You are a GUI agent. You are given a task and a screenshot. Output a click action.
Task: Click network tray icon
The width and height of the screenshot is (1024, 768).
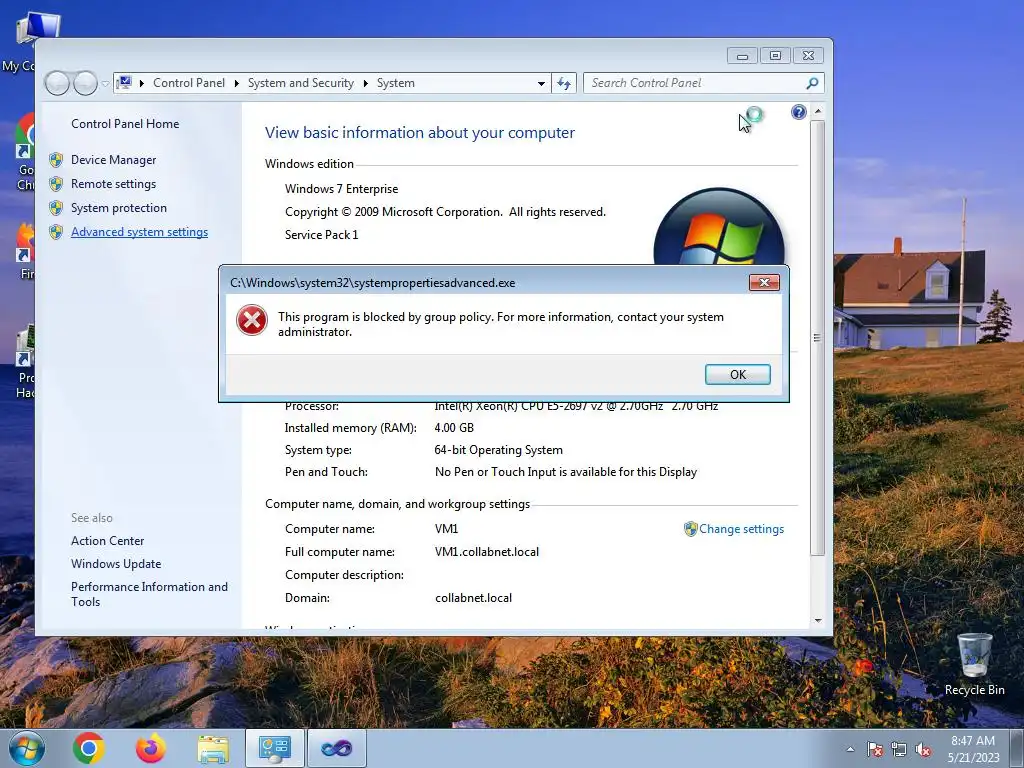coord(899,750)
